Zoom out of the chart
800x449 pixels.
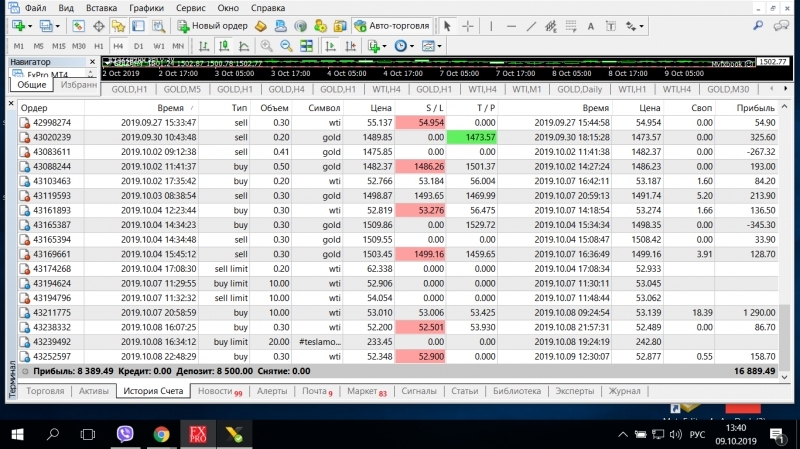tap(286, 46)
